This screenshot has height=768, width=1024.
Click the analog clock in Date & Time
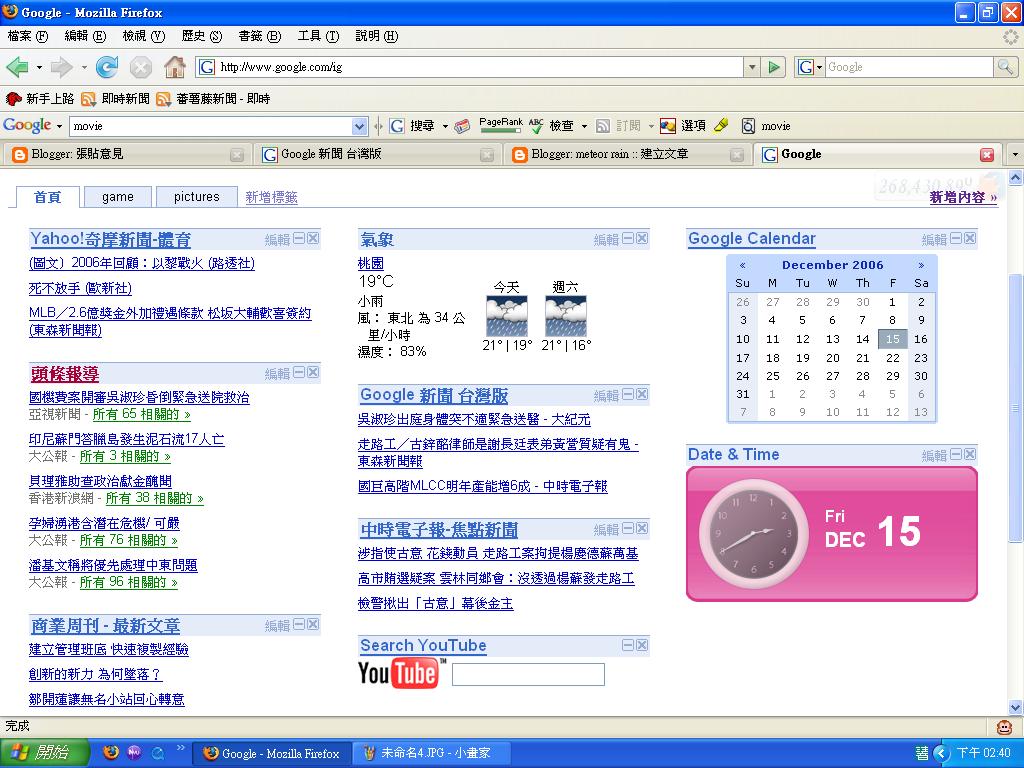pos(753,533)
